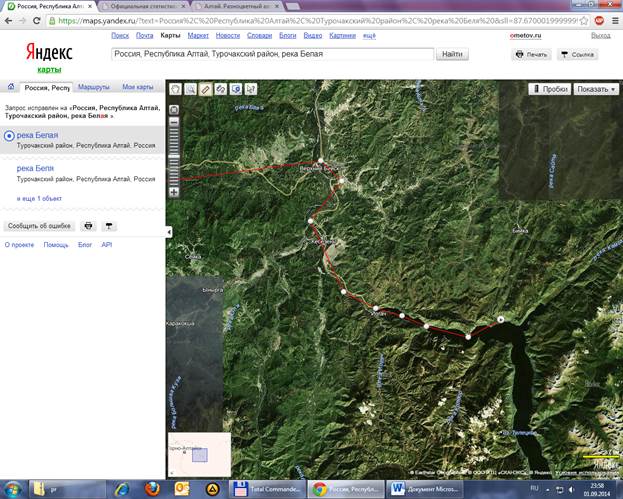
Task: Open the О проекте link
Action: coord(19,245)
